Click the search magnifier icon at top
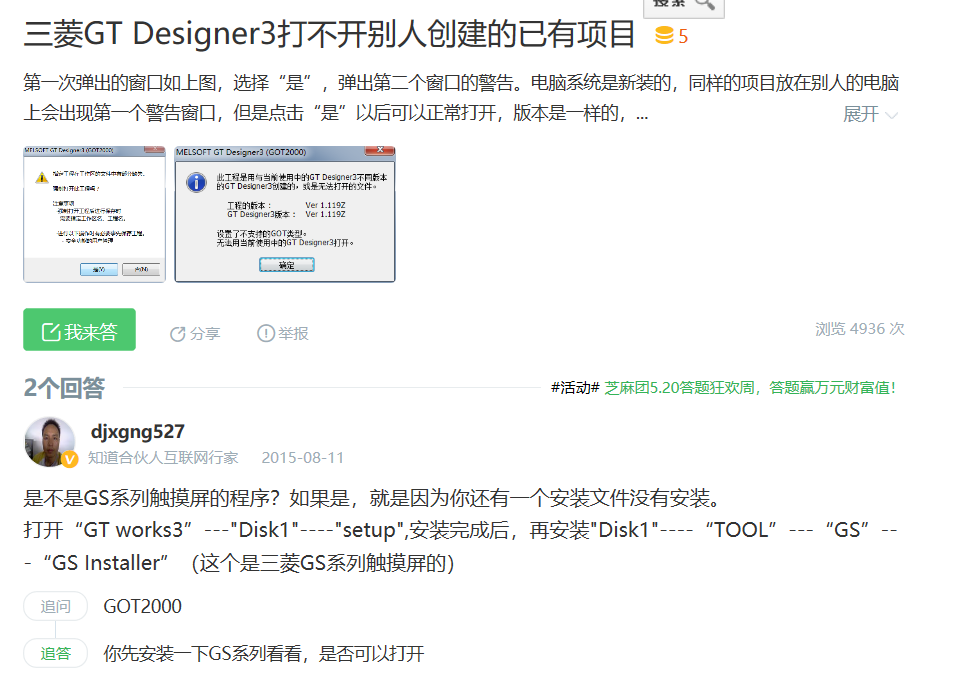 coord(704,4)
